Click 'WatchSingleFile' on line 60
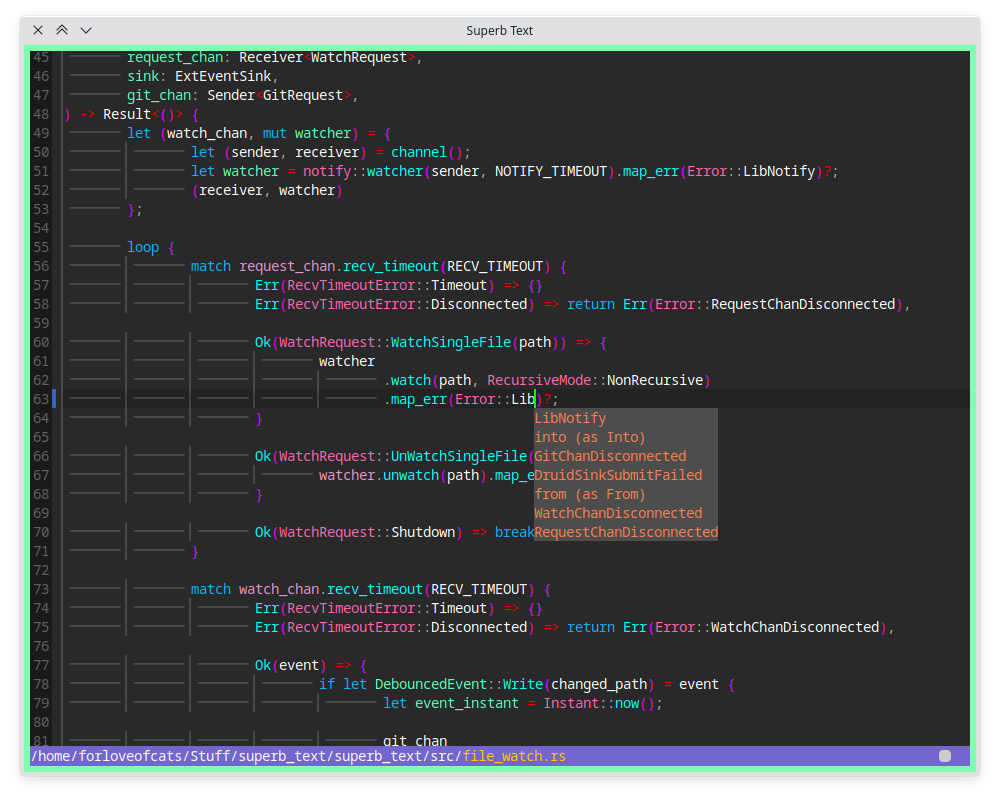1000x800 pixels. [x=451, y=343]
